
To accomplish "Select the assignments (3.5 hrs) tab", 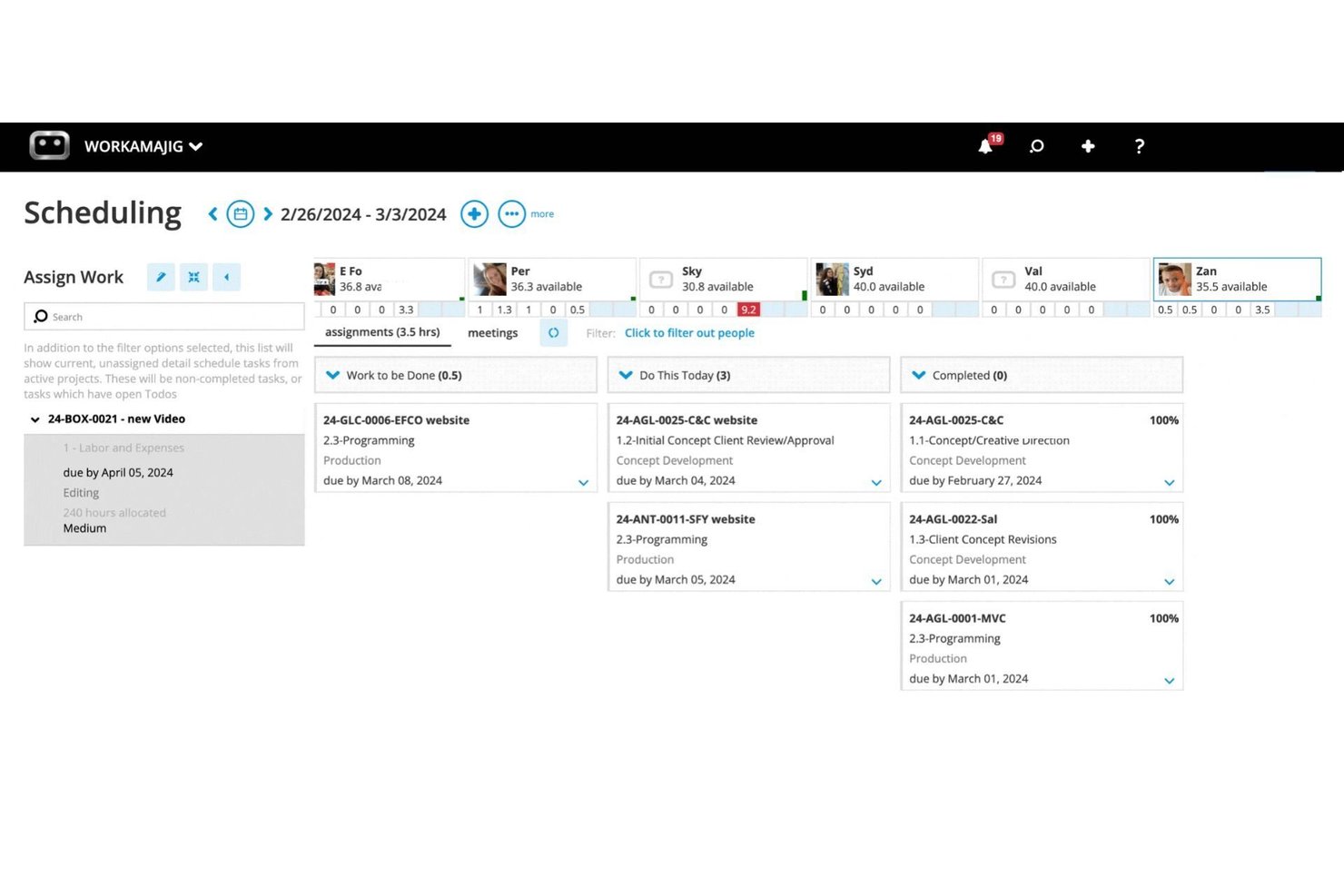I will [x=382, y=332].
